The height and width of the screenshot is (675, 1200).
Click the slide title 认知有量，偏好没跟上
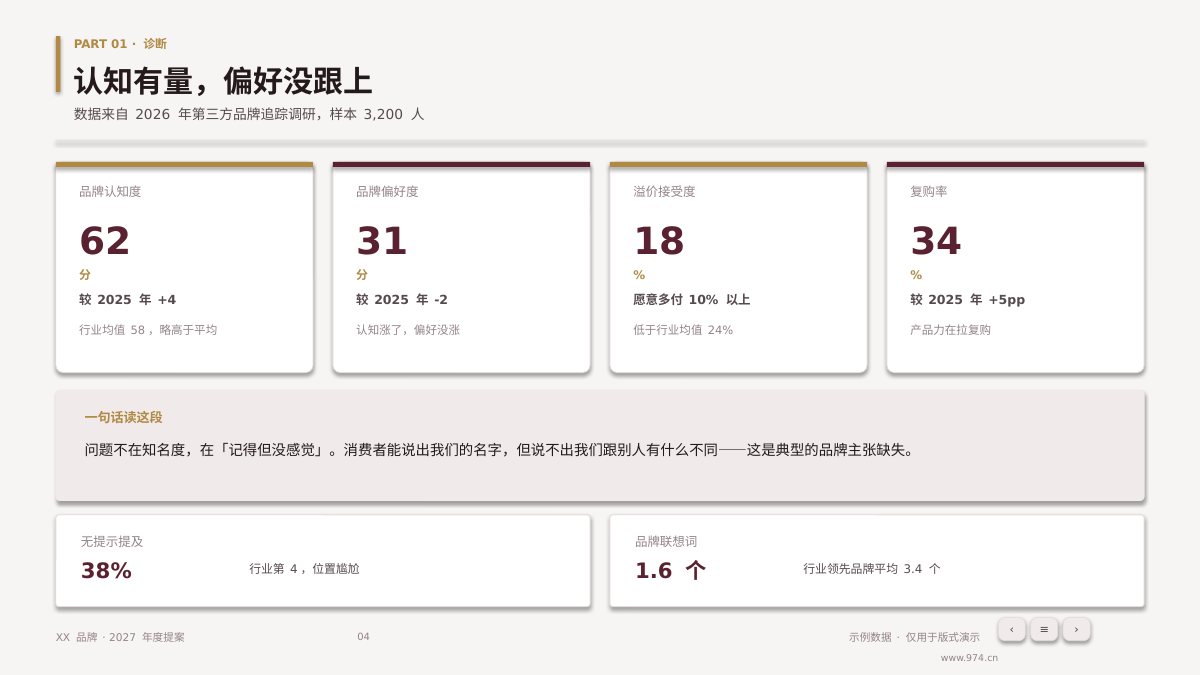[223, 81]
